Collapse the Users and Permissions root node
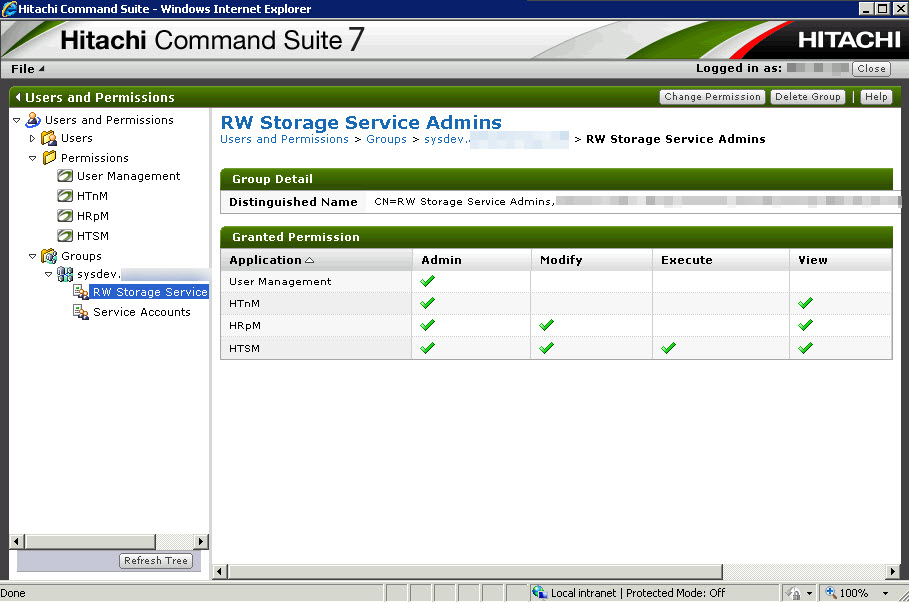Viewport: 909px width, 602px height. click(17, 121)
